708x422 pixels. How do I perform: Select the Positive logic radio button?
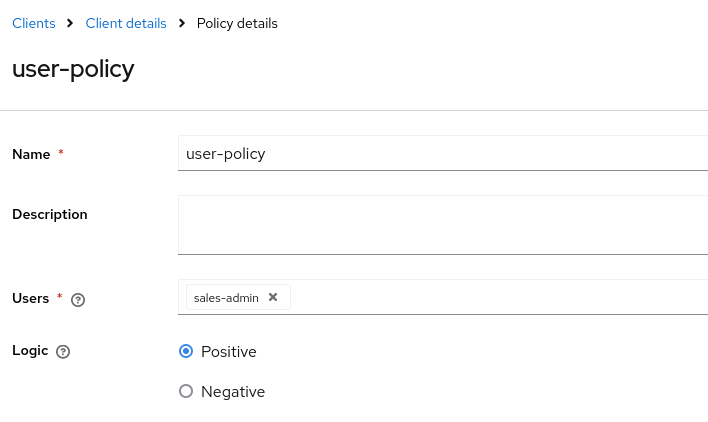coord(185,351)
